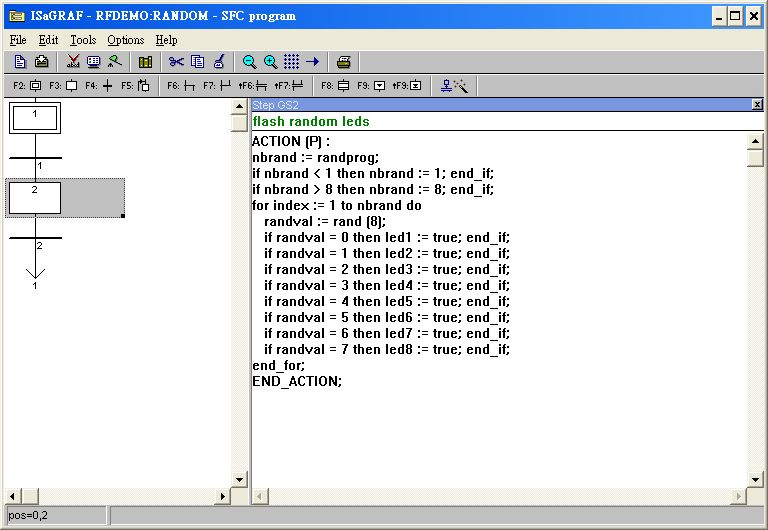Select the F2 initial step tool
The width and height of the screenshot is (768, 530).
(x=35, y=86)
